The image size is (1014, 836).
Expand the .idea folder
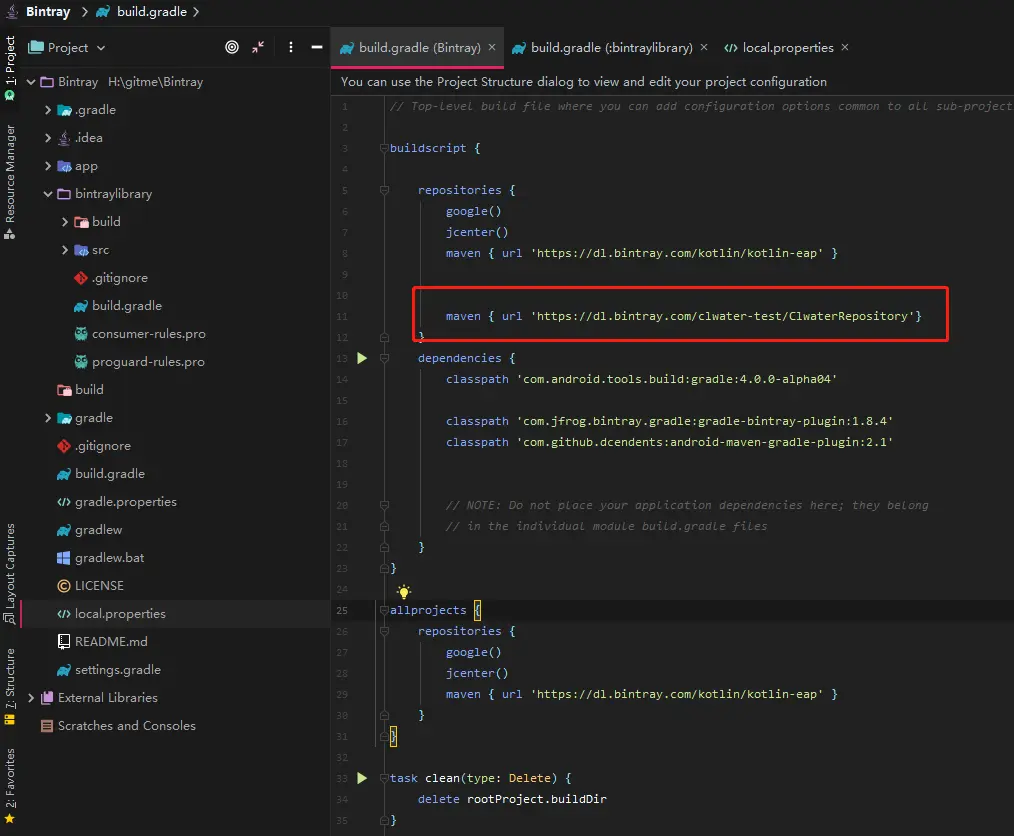coord(48,138)
